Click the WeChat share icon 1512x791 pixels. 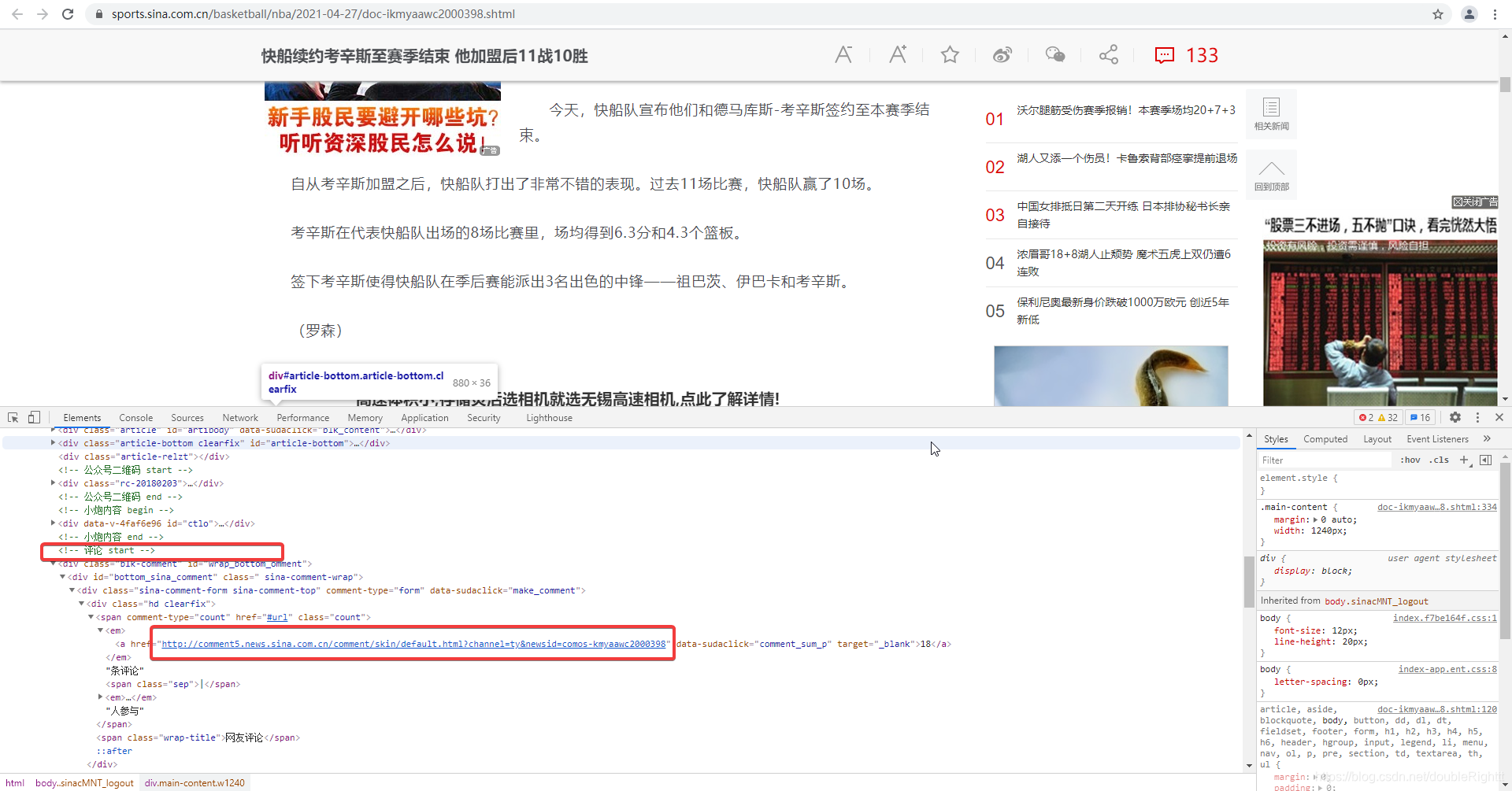point(1055,54)
